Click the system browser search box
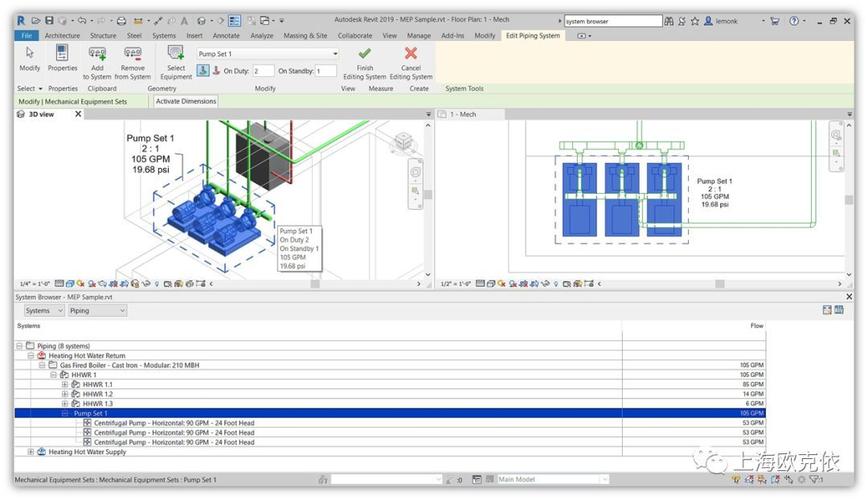This screenshot has height=500, width=868. pos(613,21)
